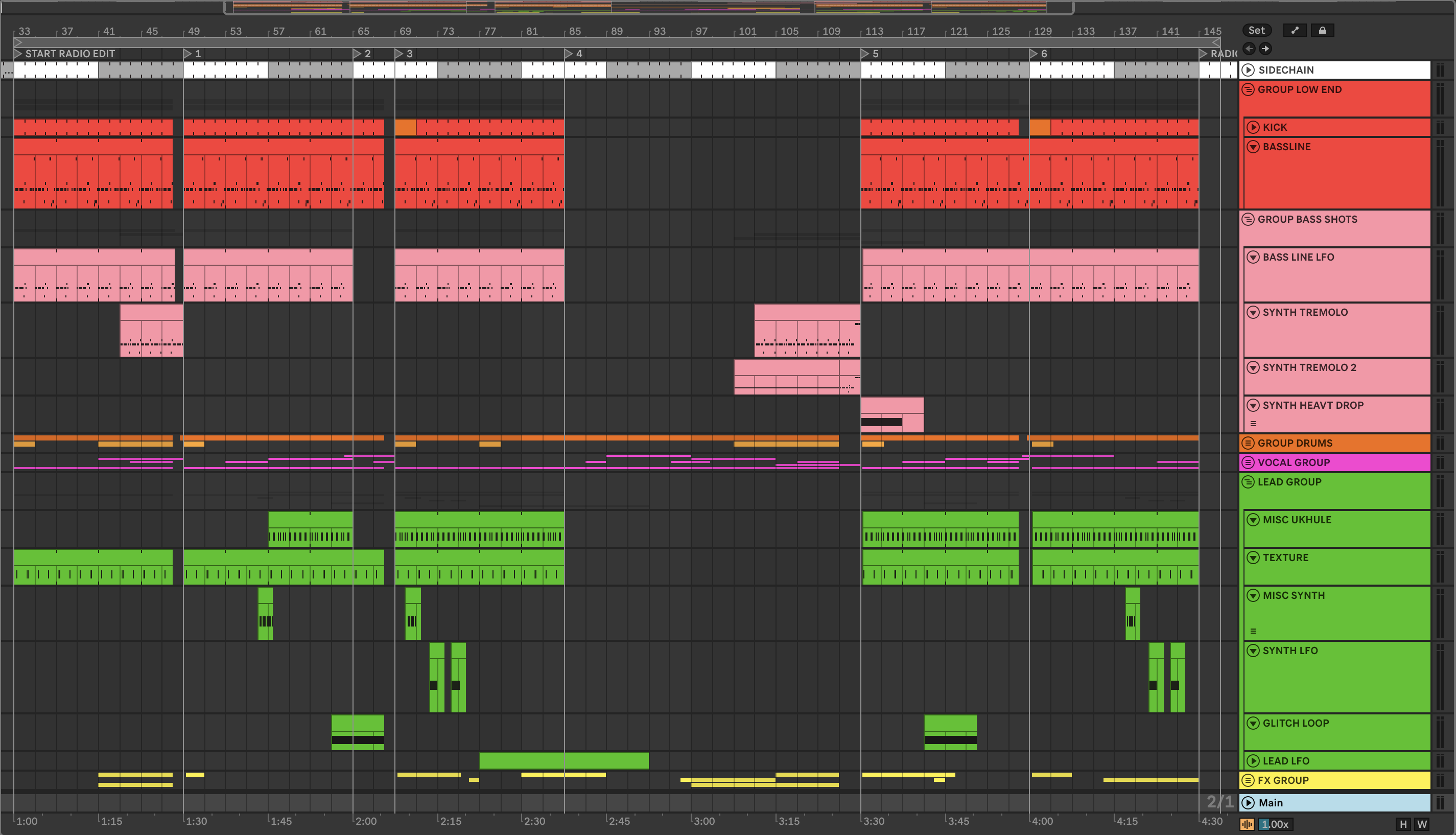Jump to next locator arrow
The image size is (1456, 835).
(1265, 49)
